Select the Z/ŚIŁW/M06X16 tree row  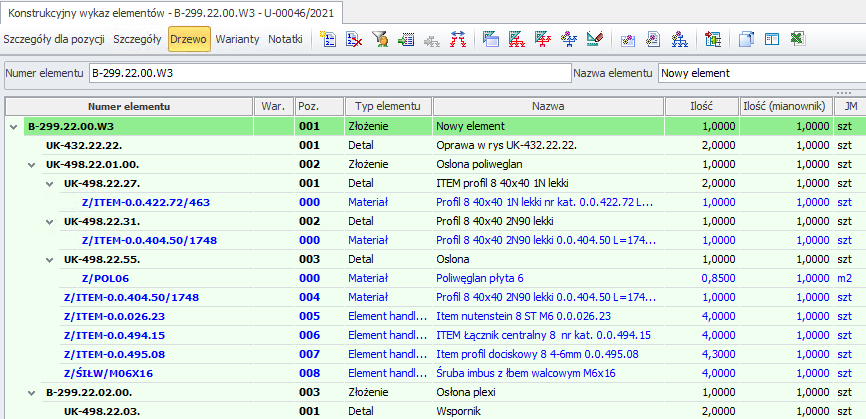(107, 373)
